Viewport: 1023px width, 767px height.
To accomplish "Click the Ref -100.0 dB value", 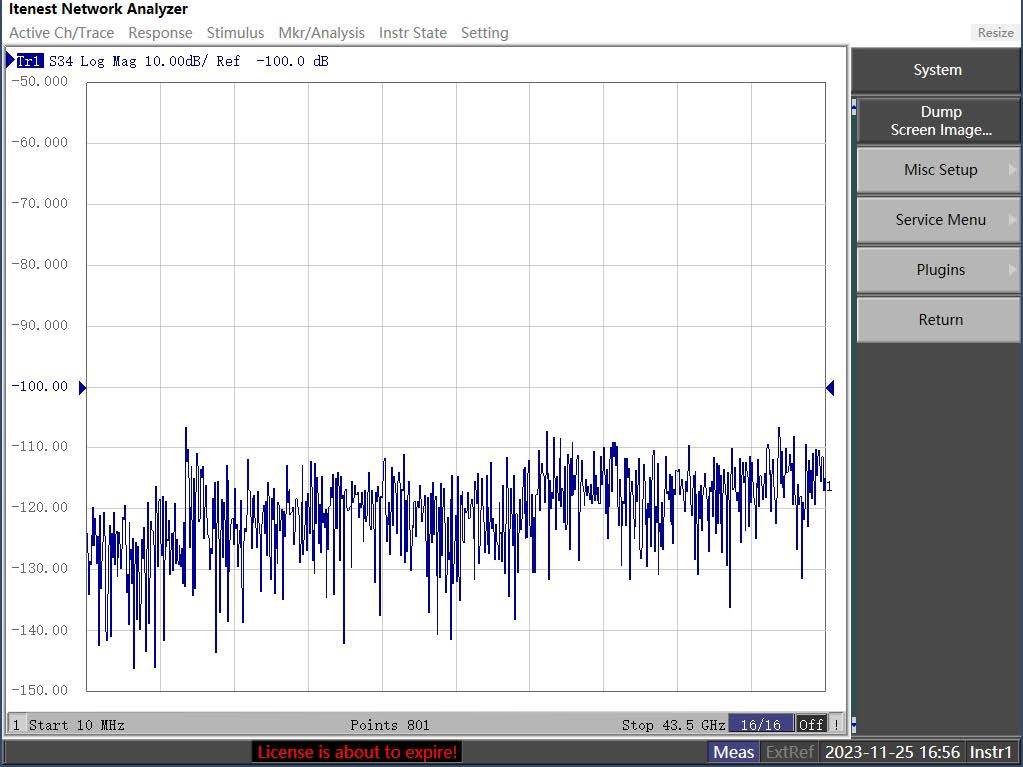I will (x=273, y=61).
